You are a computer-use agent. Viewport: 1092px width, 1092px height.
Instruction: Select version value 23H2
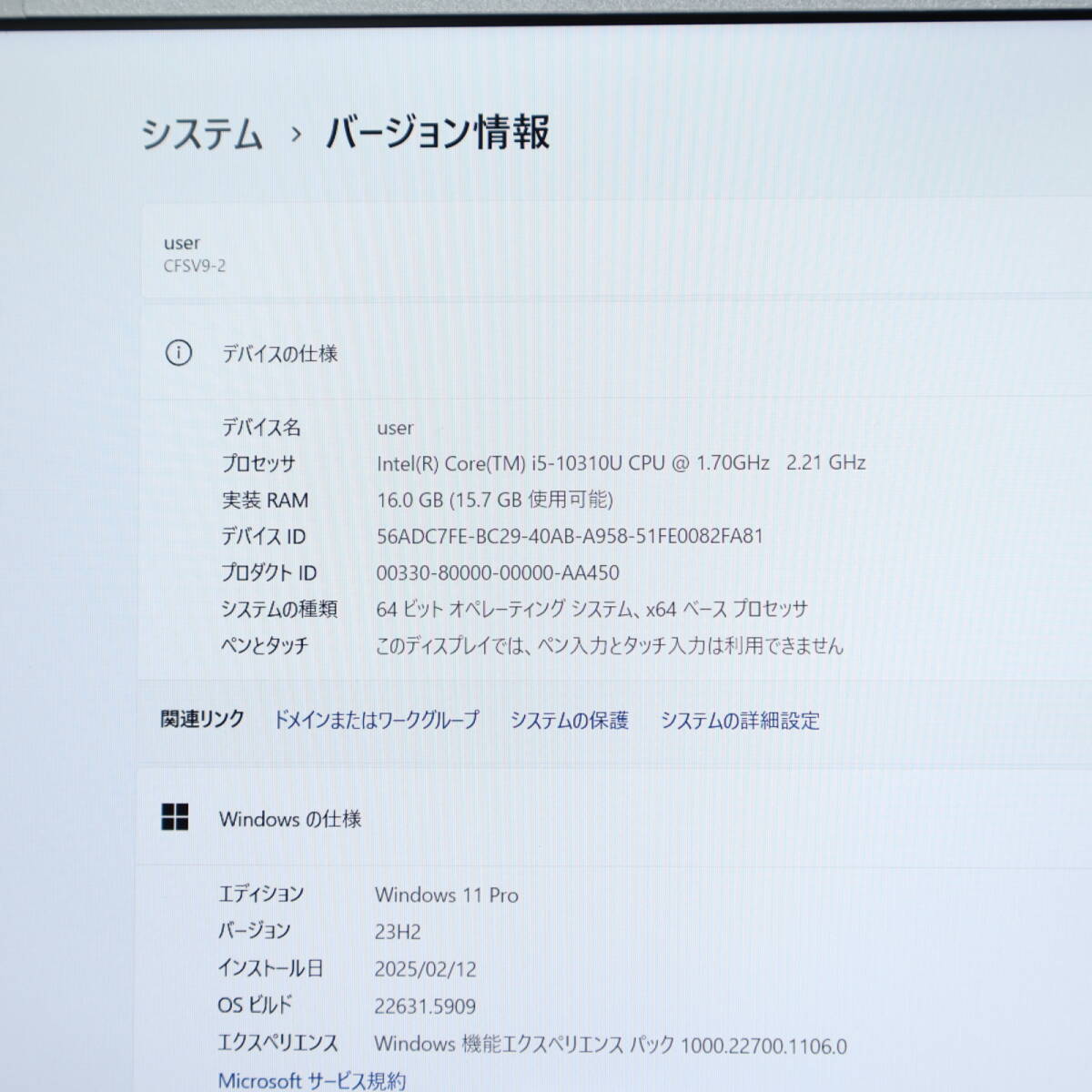(398, 932)
